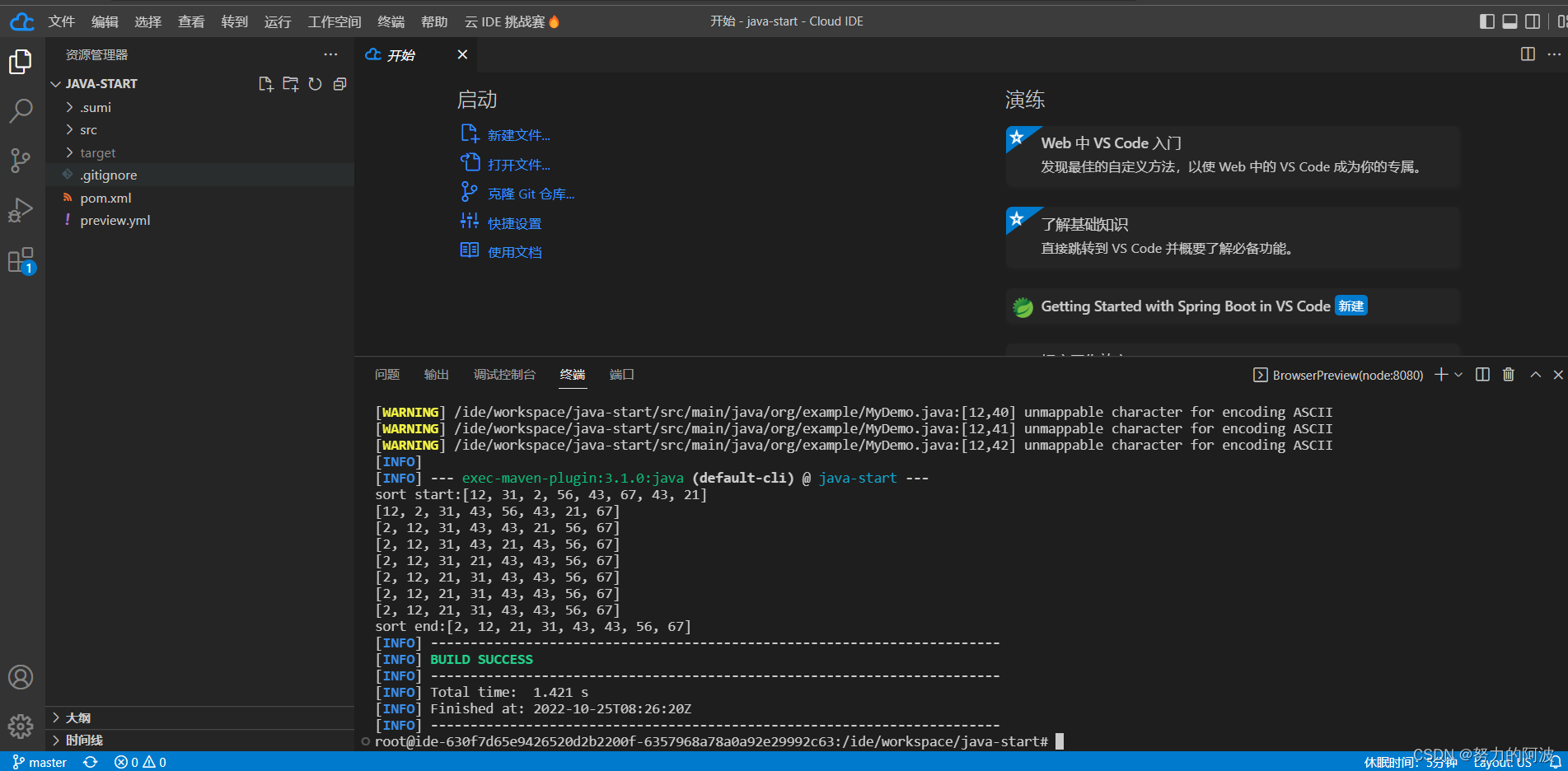
Task: Open the Extensions view
Action: pyautogui.click(x=21, y=260)
